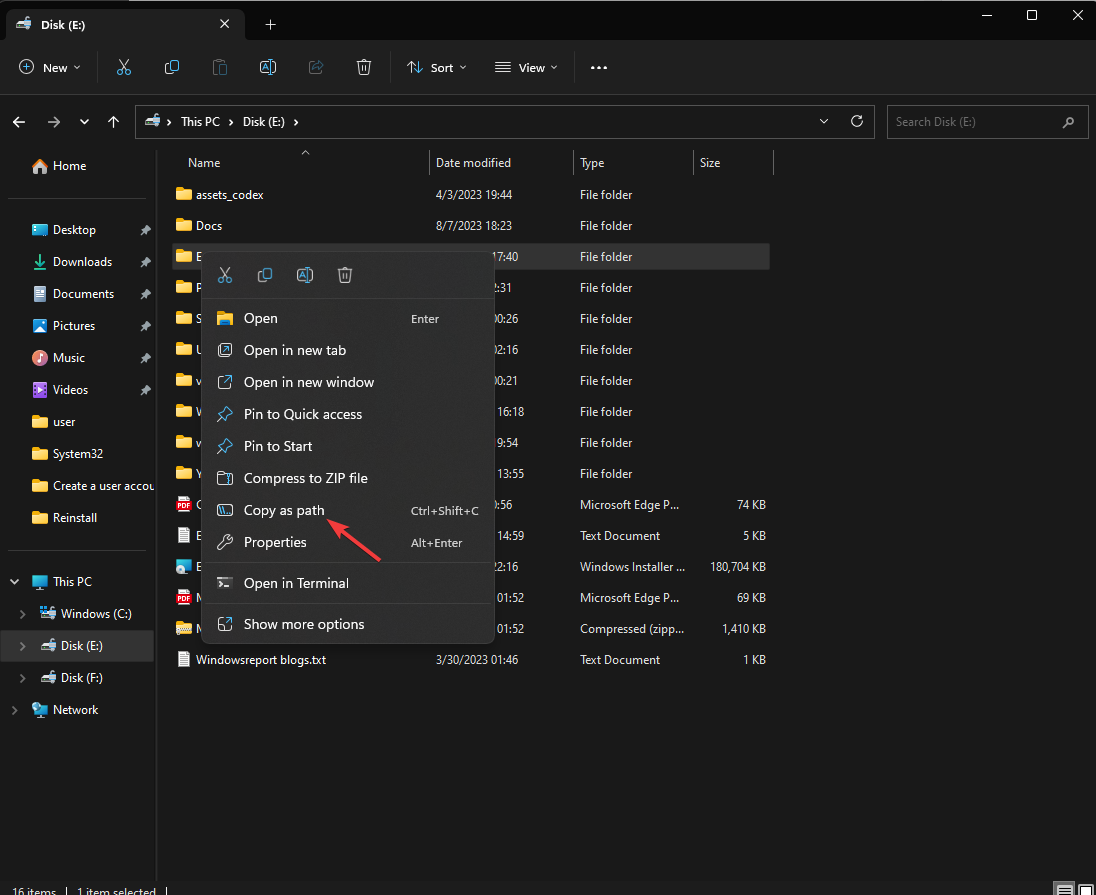
Task: Click the Delete trash icon in the toolbar
Action: pos(363,67)
